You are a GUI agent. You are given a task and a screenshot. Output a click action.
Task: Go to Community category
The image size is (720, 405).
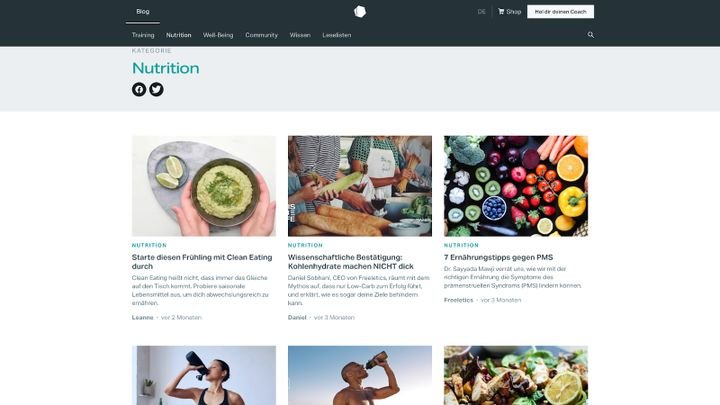click(x=261, y=35)
